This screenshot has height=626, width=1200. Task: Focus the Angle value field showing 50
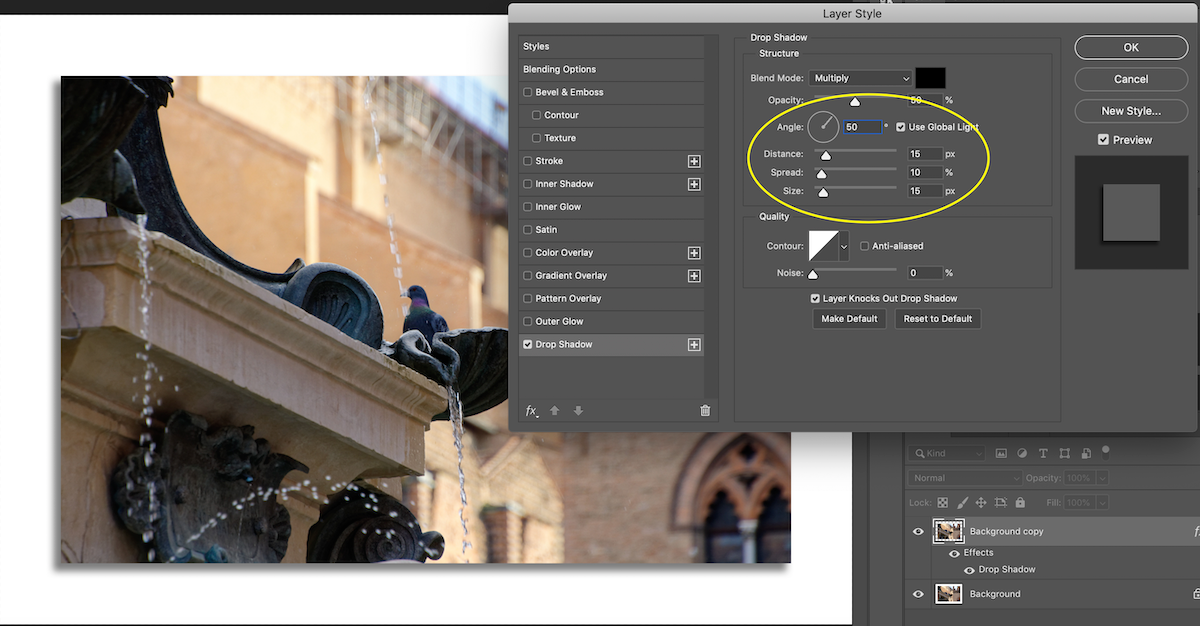(863, 127)
